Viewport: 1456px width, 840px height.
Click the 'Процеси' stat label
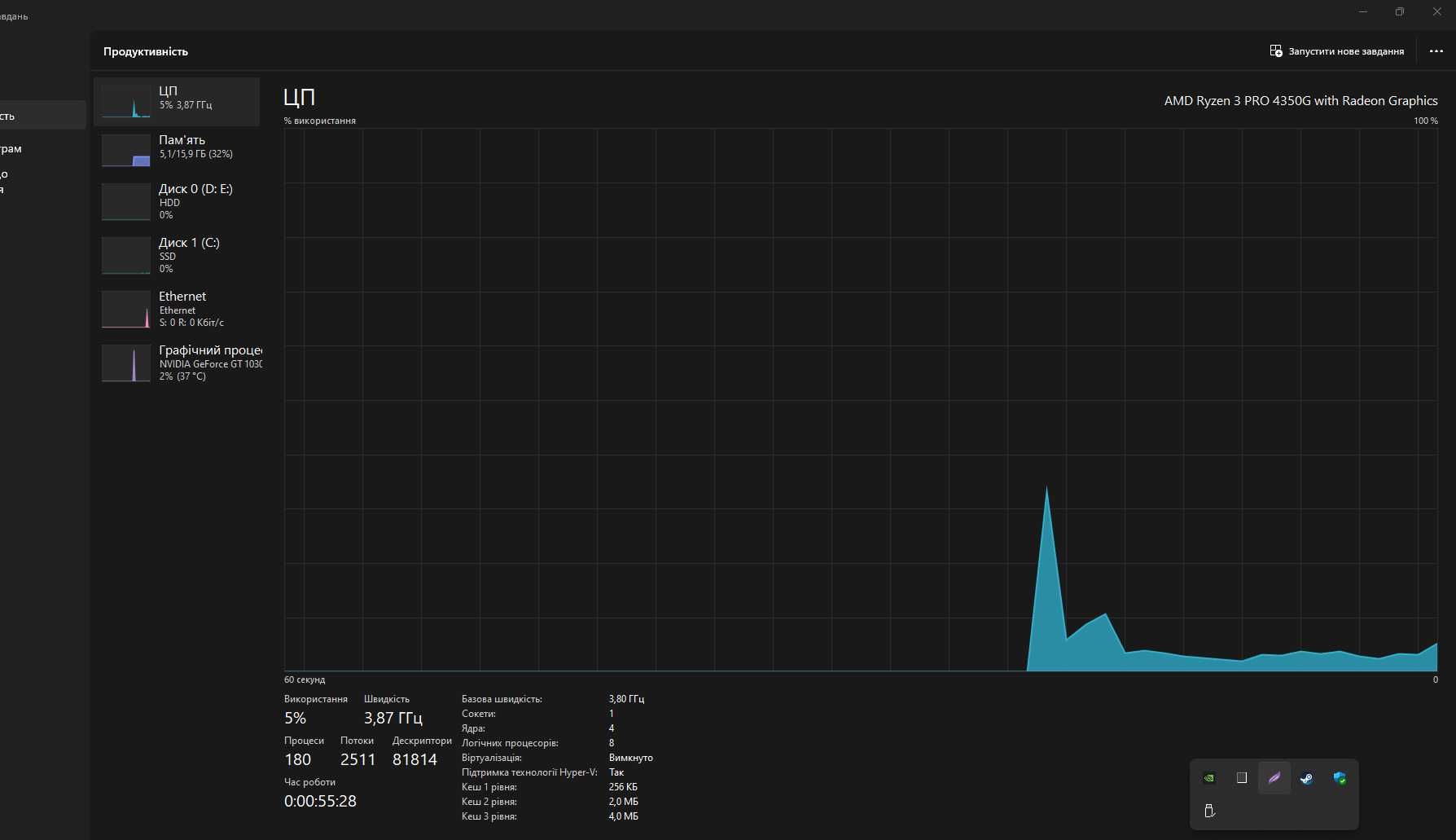(x=304, y=741)
